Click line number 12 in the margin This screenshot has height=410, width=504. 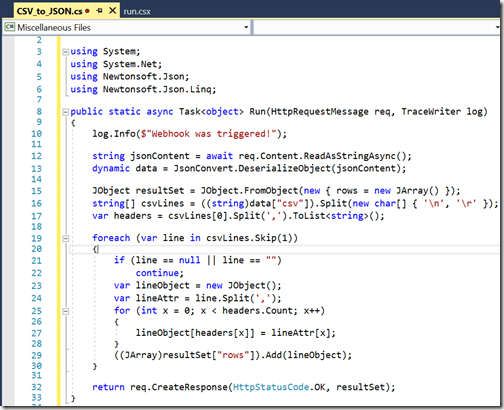click(36, 156)
